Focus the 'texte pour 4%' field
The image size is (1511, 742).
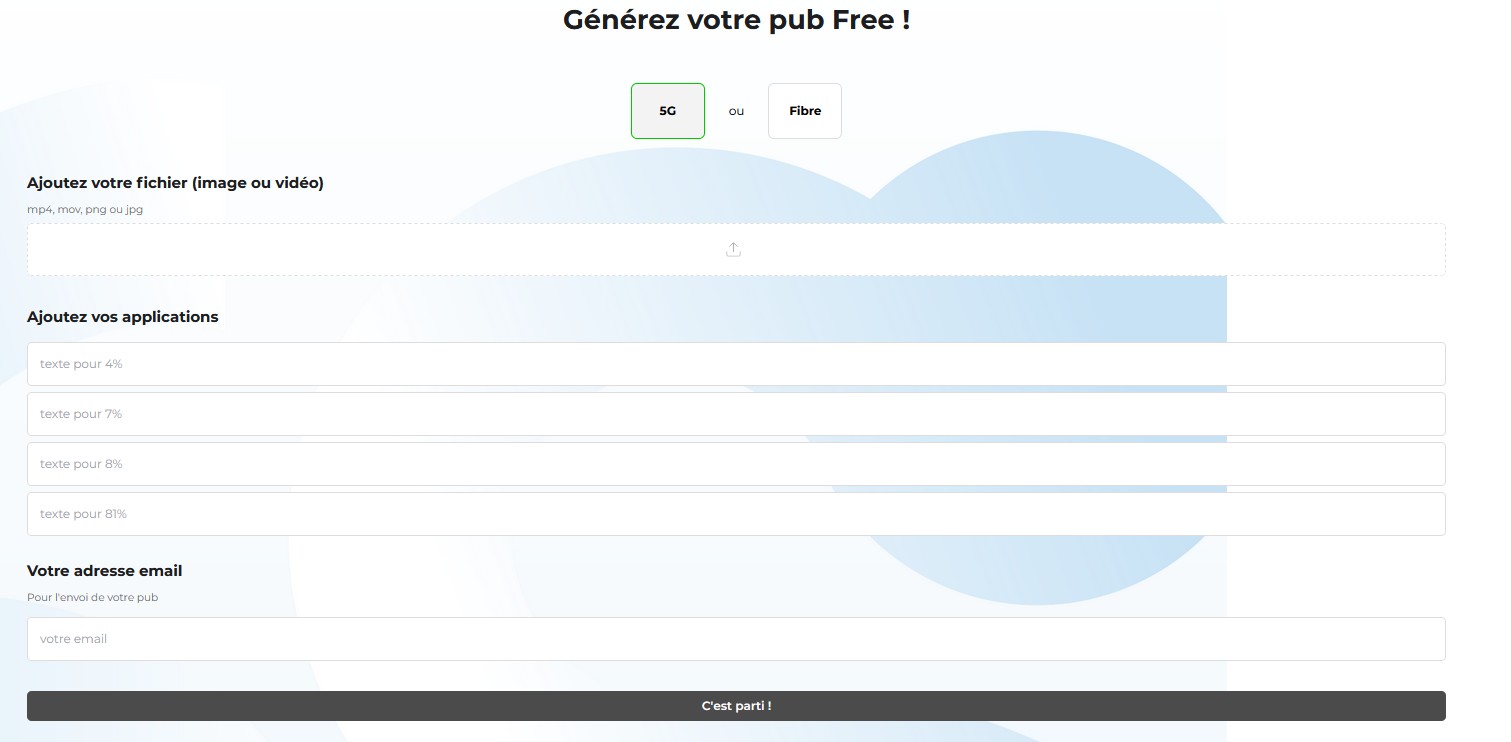coord(736,364)
